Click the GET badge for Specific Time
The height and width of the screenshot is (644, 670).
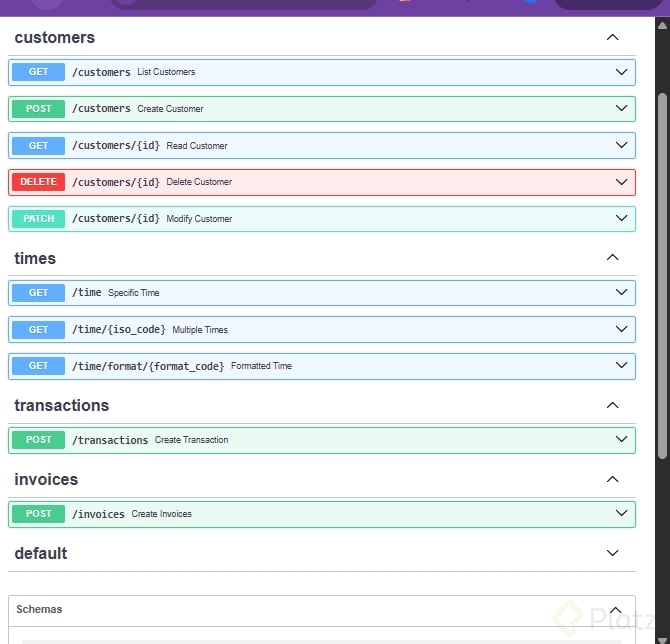[38, 293]
